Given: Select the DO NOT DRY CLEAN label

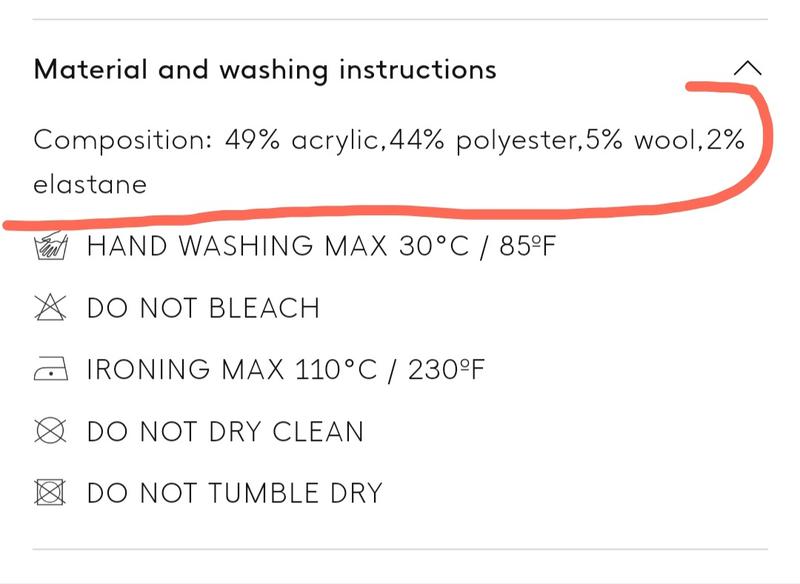Looking at the screenshot, I should pos(225,432).
